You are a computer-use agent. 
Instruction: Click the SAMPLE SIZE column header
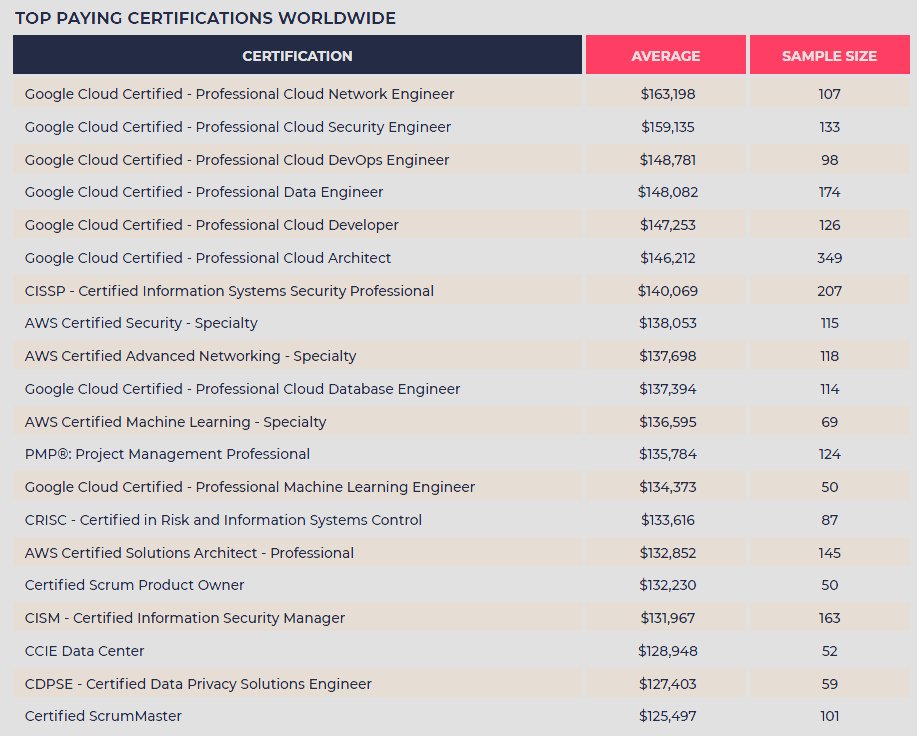(x=829, y=55)
